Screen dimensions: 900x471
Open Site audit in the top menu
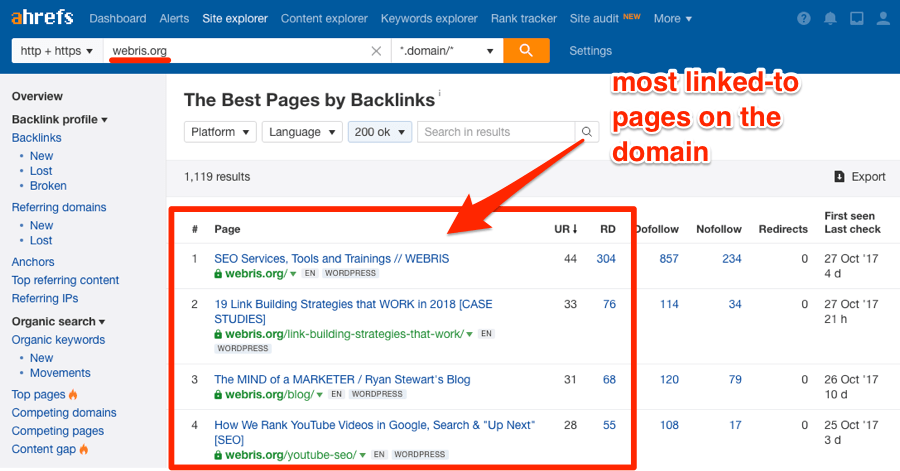[x=594, y=18]
